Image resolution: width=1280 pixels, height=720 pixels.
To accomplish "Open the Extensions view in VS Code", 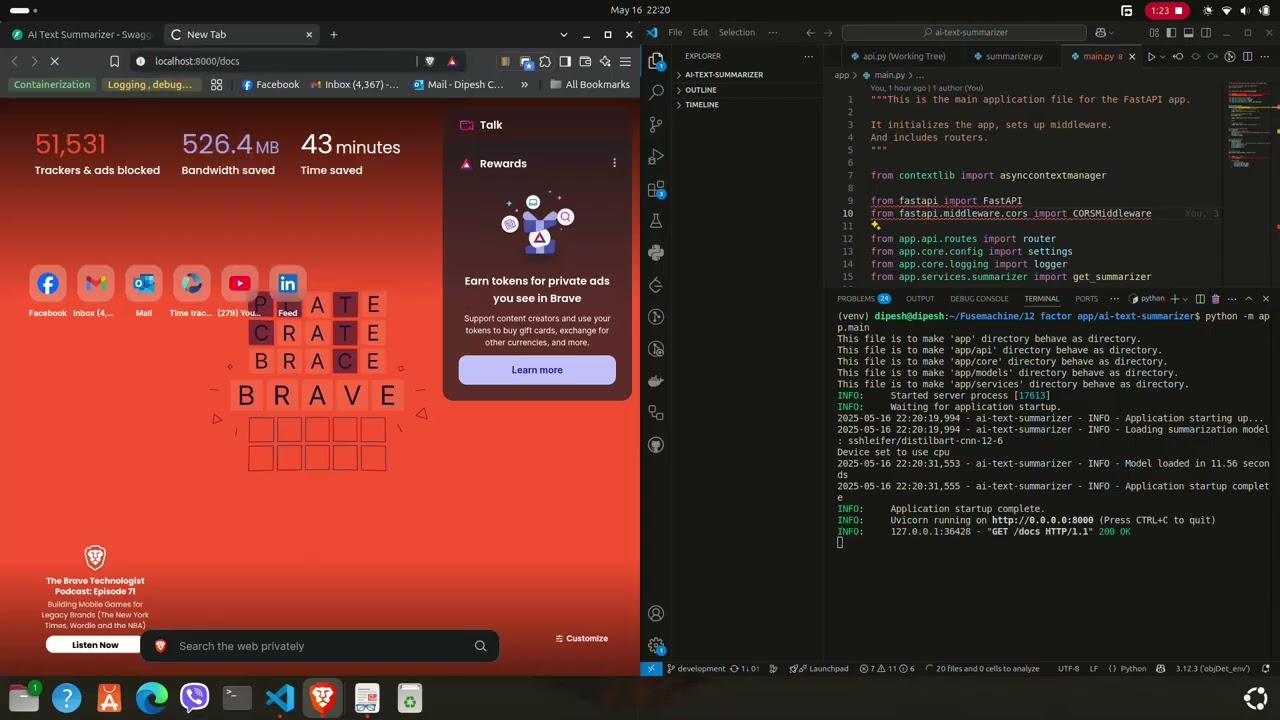I will (x=656, y=189).
